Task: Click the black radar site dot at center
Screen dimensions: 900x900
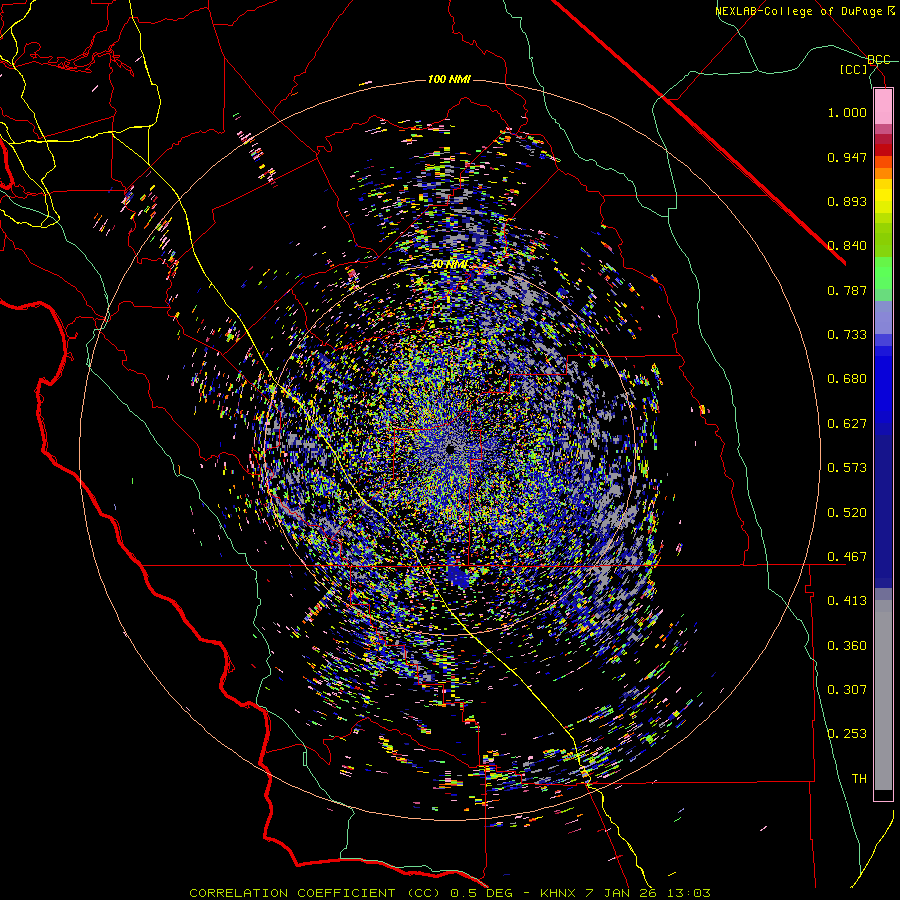Action: pyautogui.click(x=451, y=449)
